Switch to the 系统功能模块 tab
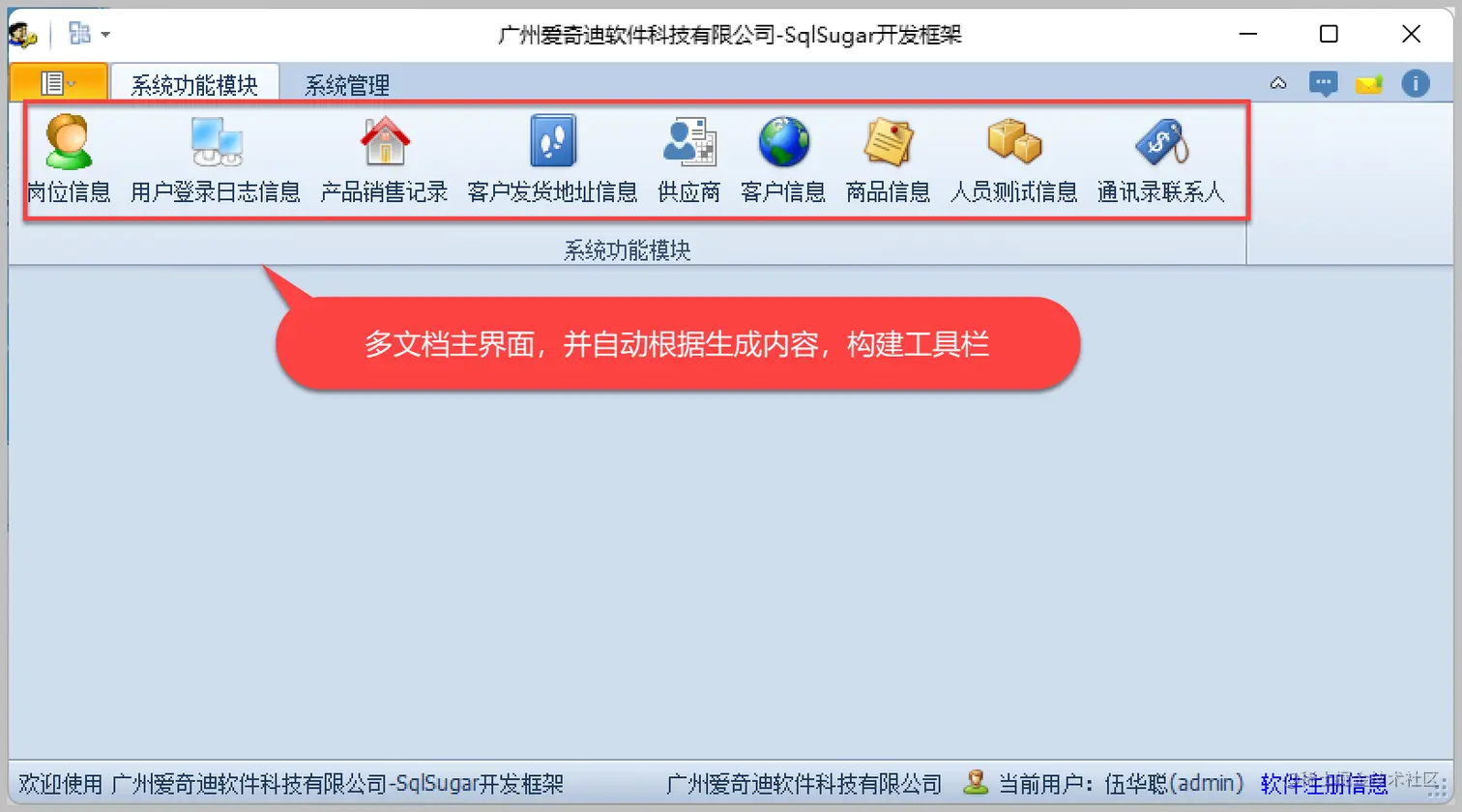This screenshot has height=812, width=1462. [194, 85]
